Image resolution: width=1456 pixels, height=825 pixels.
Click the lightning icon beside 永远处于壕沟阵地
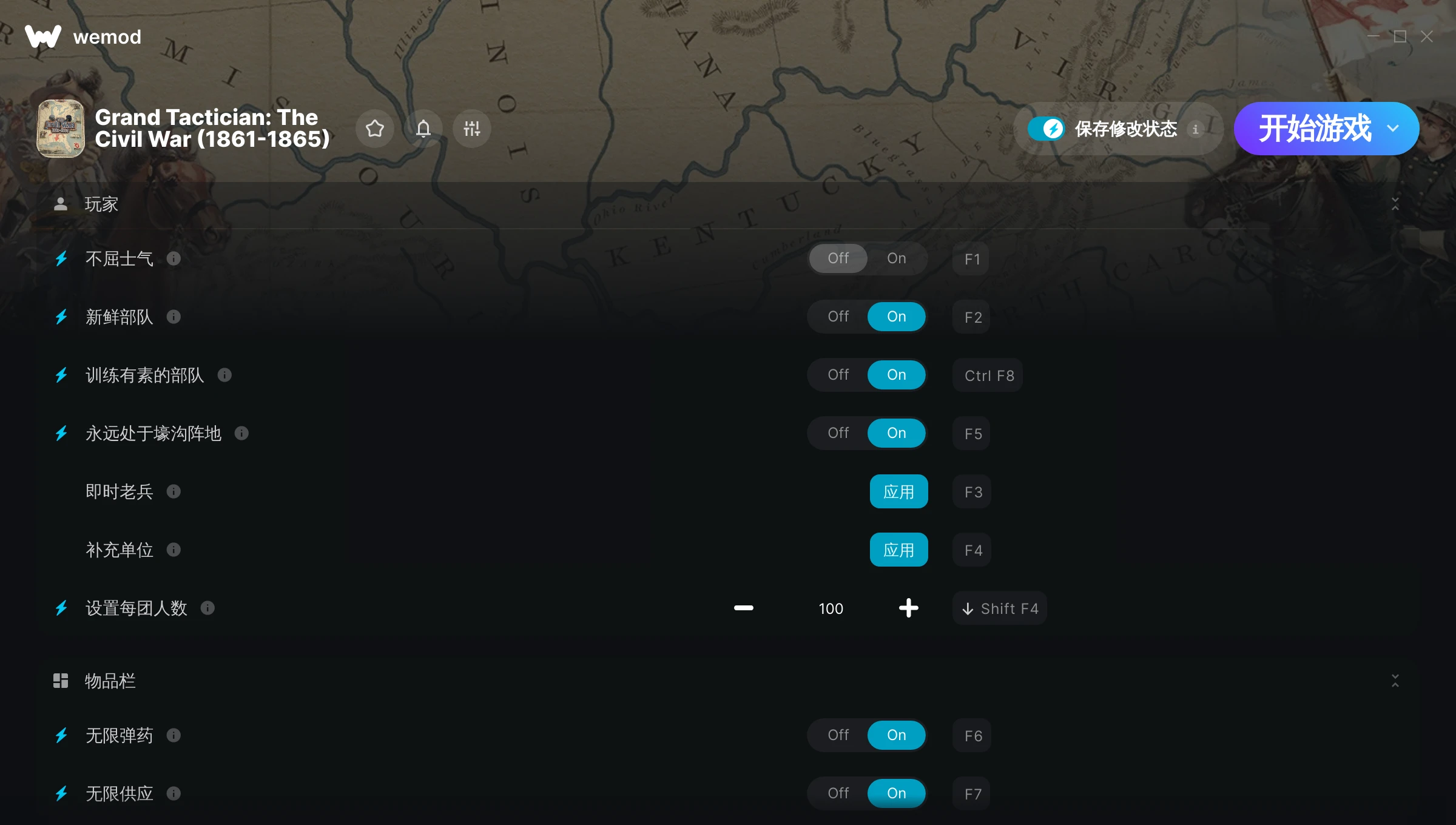[61, 433]
